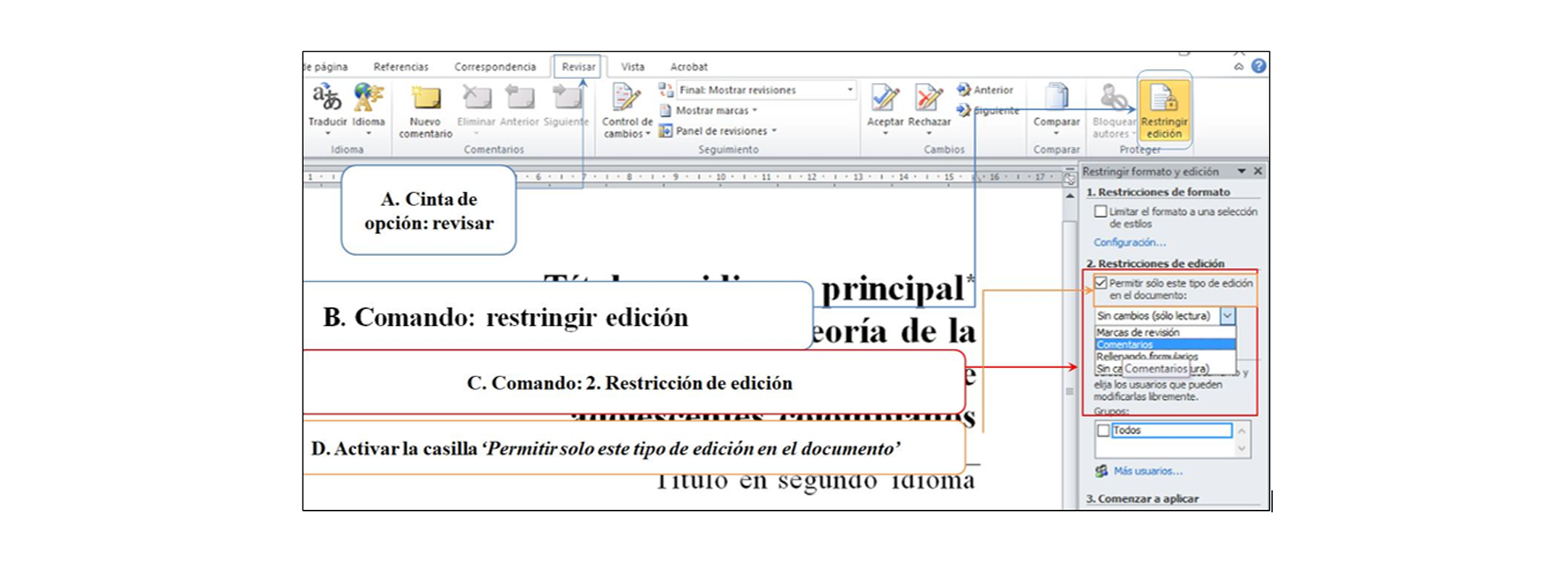Click the Rechazar change icon
The width and height of the screenshot is (1568, 572).
(x=929, y=98)
